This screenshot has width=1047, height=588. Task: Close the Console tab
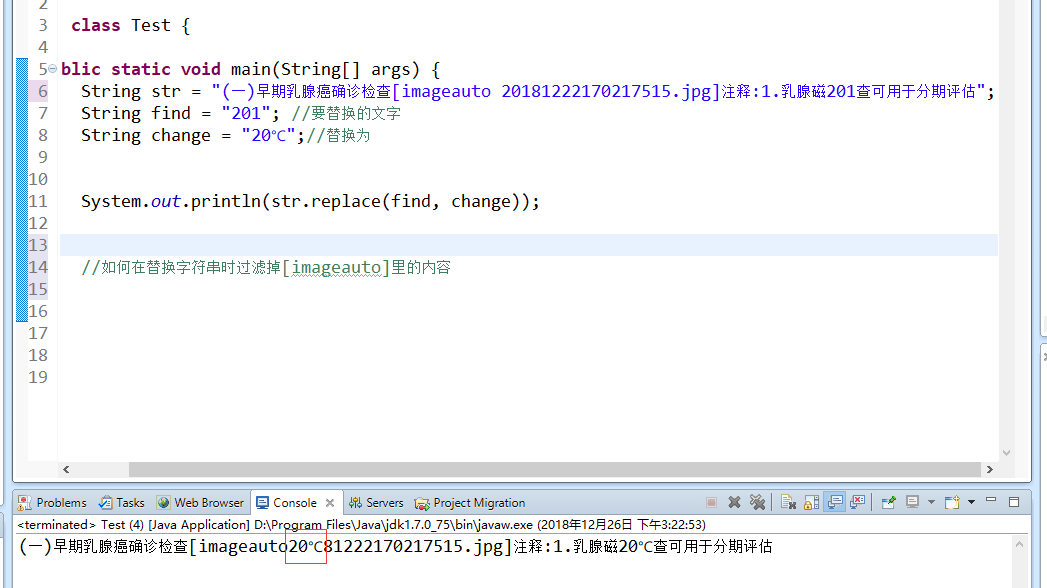coord(330,503)
